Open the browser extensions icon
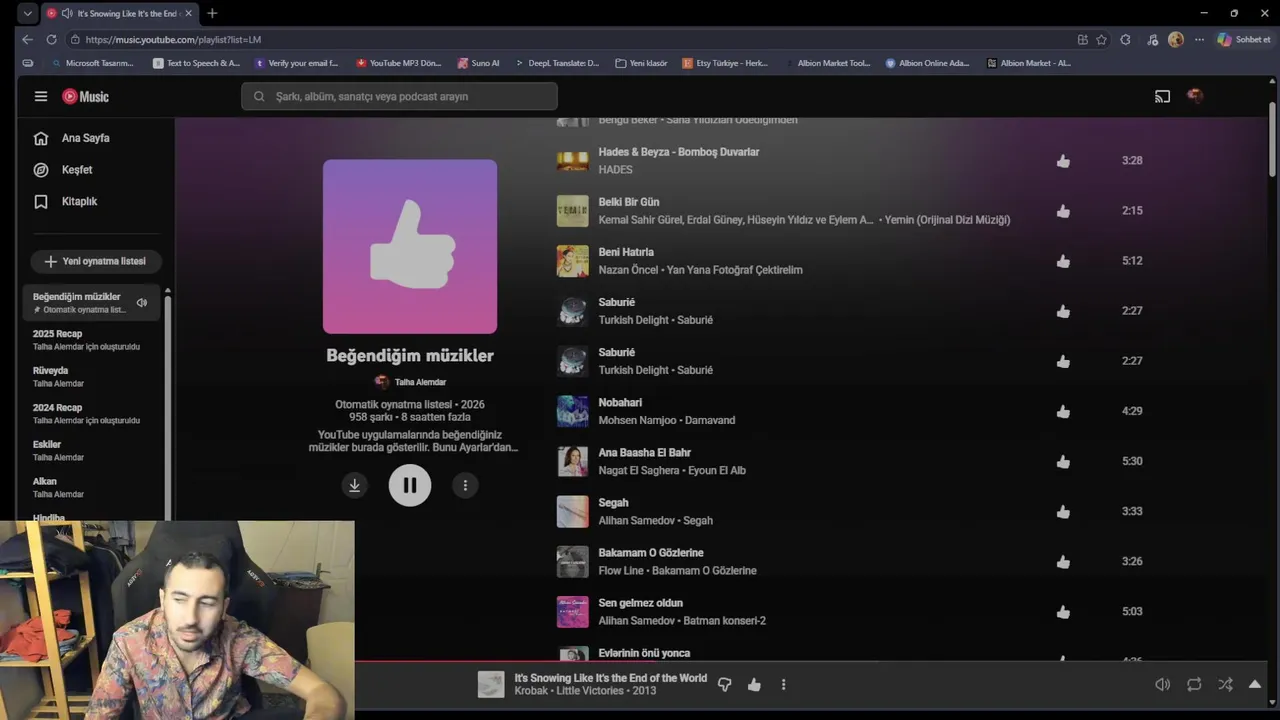 (x=1125, y=40)
